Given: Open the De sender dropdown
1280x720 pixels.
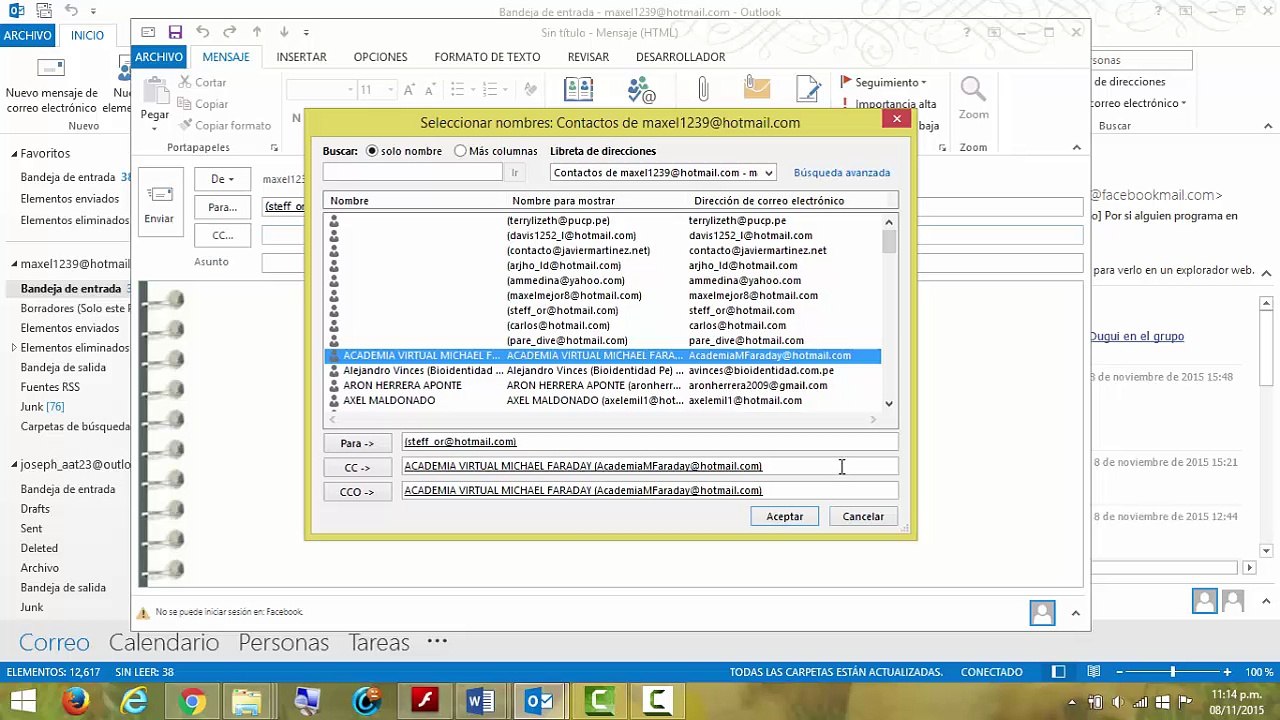Looking at the screenshot, I should [222, 179].
